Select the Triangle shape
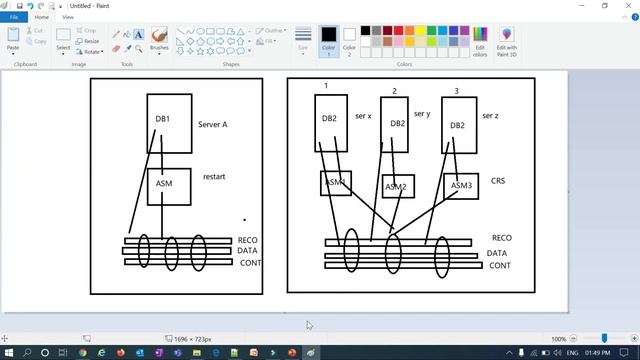 (x=240, y=31)
